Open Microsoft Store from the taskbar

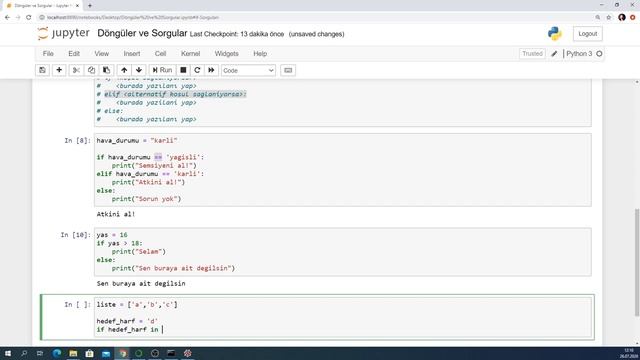pos(89,353)
